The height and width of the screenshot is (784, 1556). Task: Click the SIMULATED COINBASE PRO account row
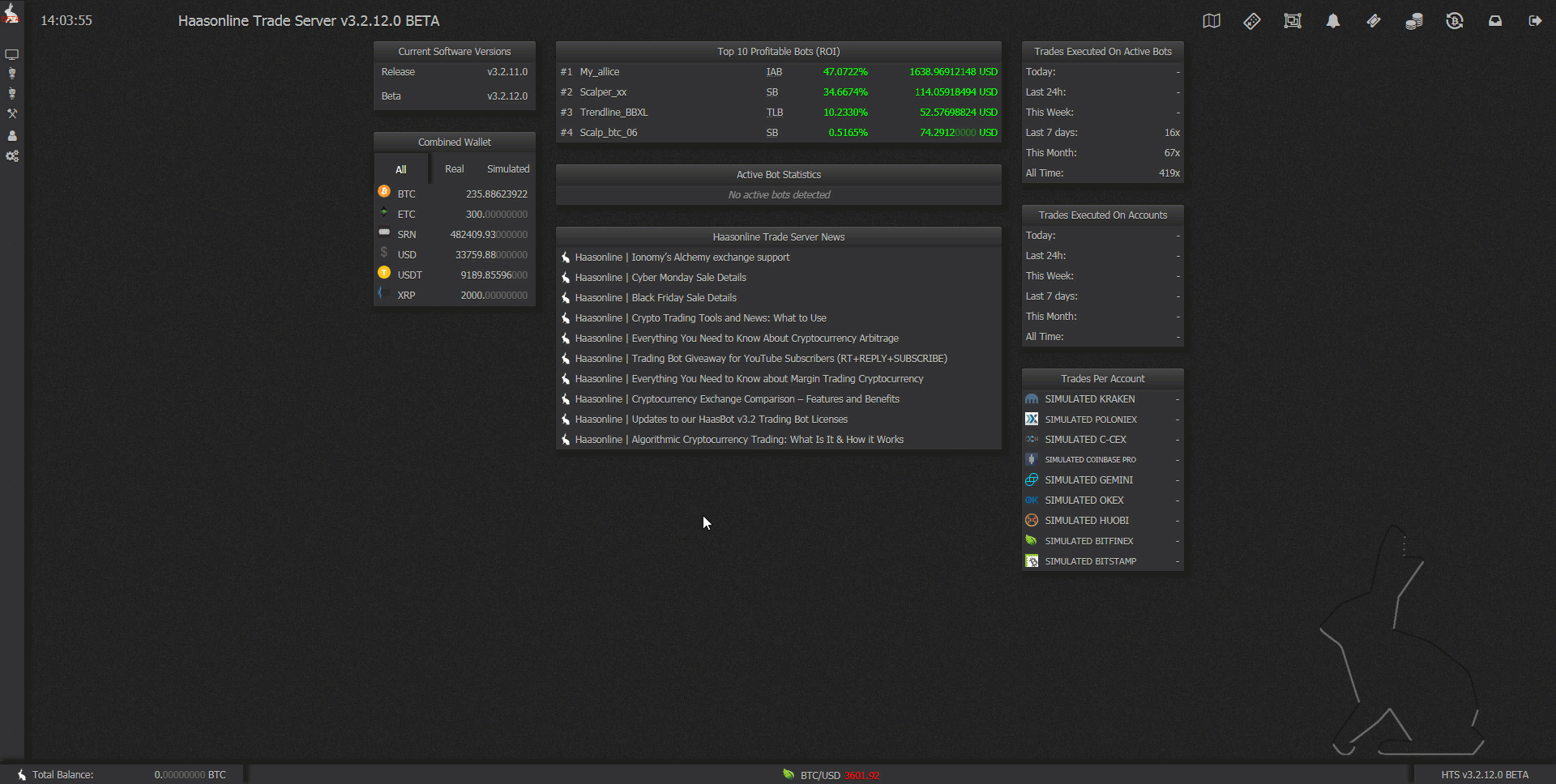click(x=1103, y=460)
